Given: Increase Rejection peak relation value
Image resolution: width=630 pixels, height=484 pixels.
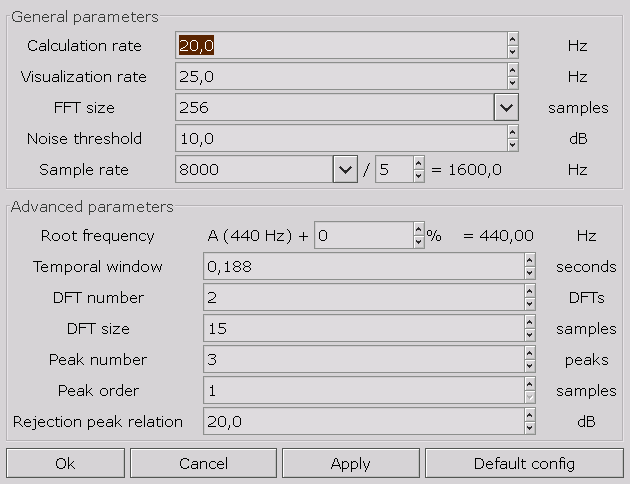Looking at the screenshot, I should 530,415.
